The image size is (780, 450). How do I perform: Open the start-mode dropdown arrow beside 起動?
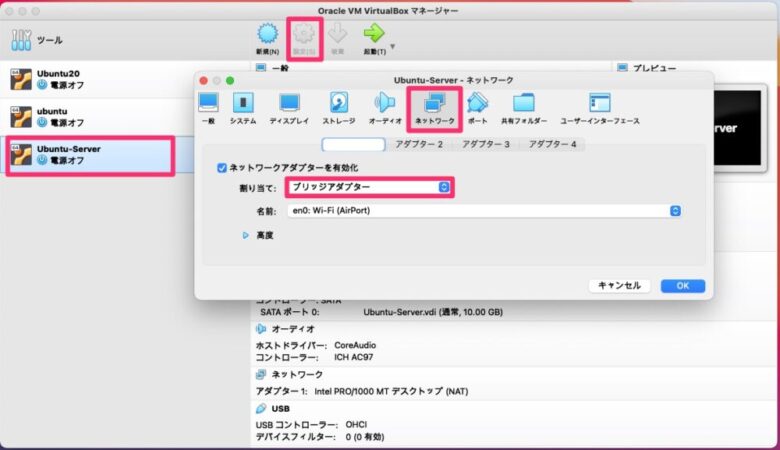(392, 47)
